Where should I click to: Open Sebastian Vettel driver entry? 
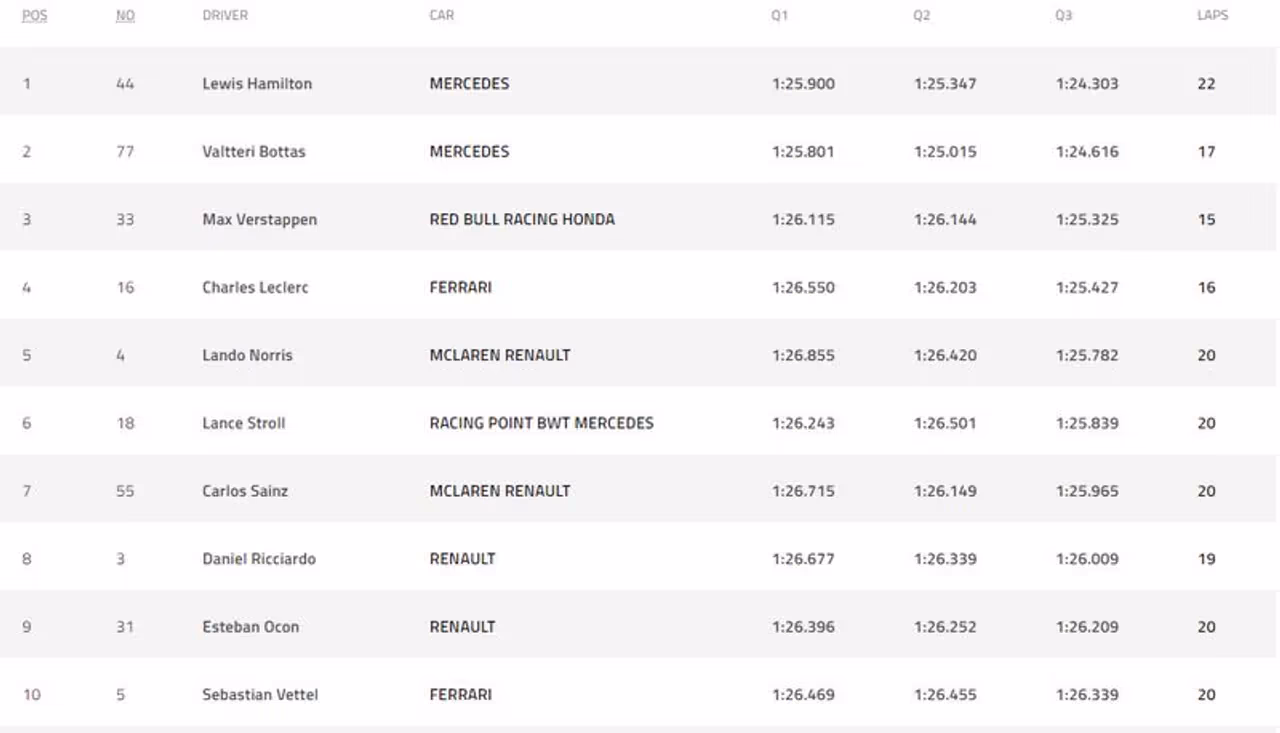260,695
